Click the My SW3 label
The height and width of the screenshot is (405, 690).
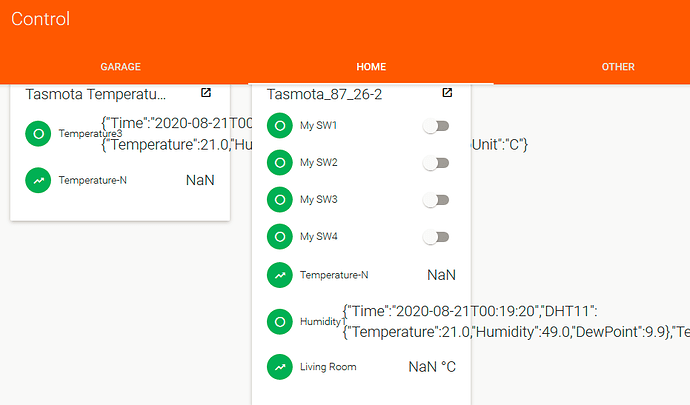(x=319, y=199)
